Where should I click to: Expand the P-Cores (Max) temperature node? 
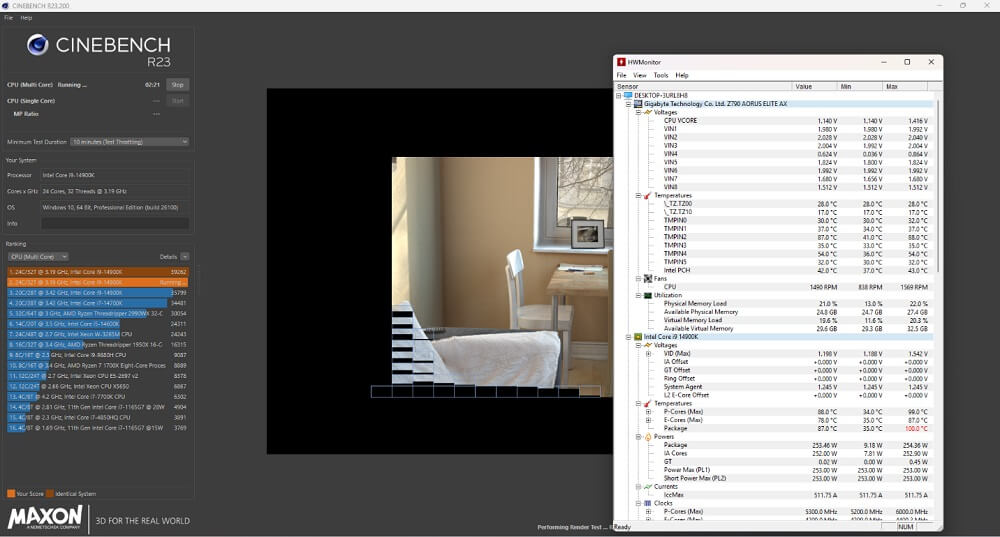(648, 412)
